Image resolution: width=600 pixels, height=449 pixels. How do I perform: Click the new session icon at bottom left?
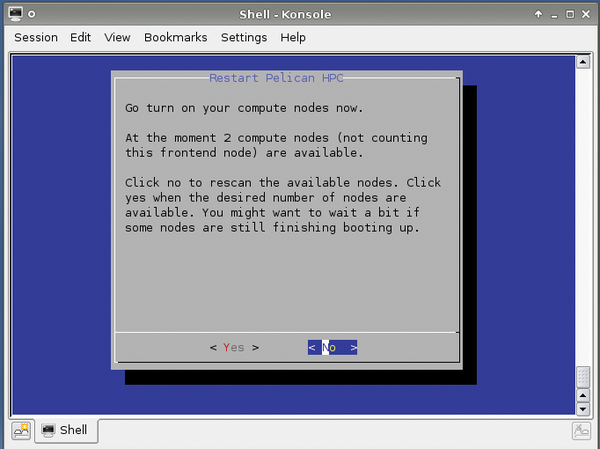pyautogui.click(x=20, y=431)
